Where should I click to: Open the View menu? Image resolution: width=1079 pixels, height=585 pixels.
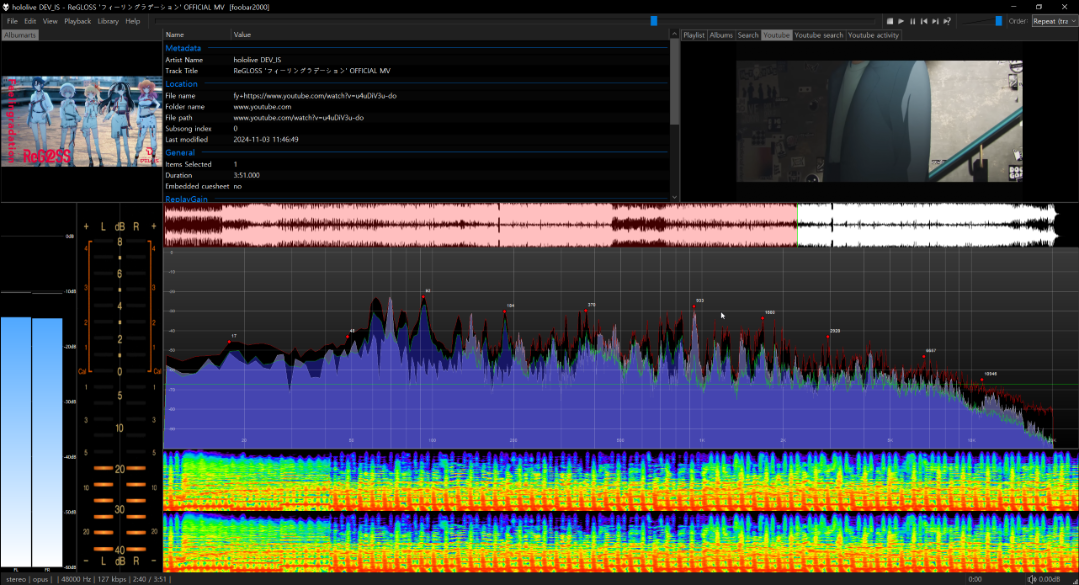[x=50, y=21]
